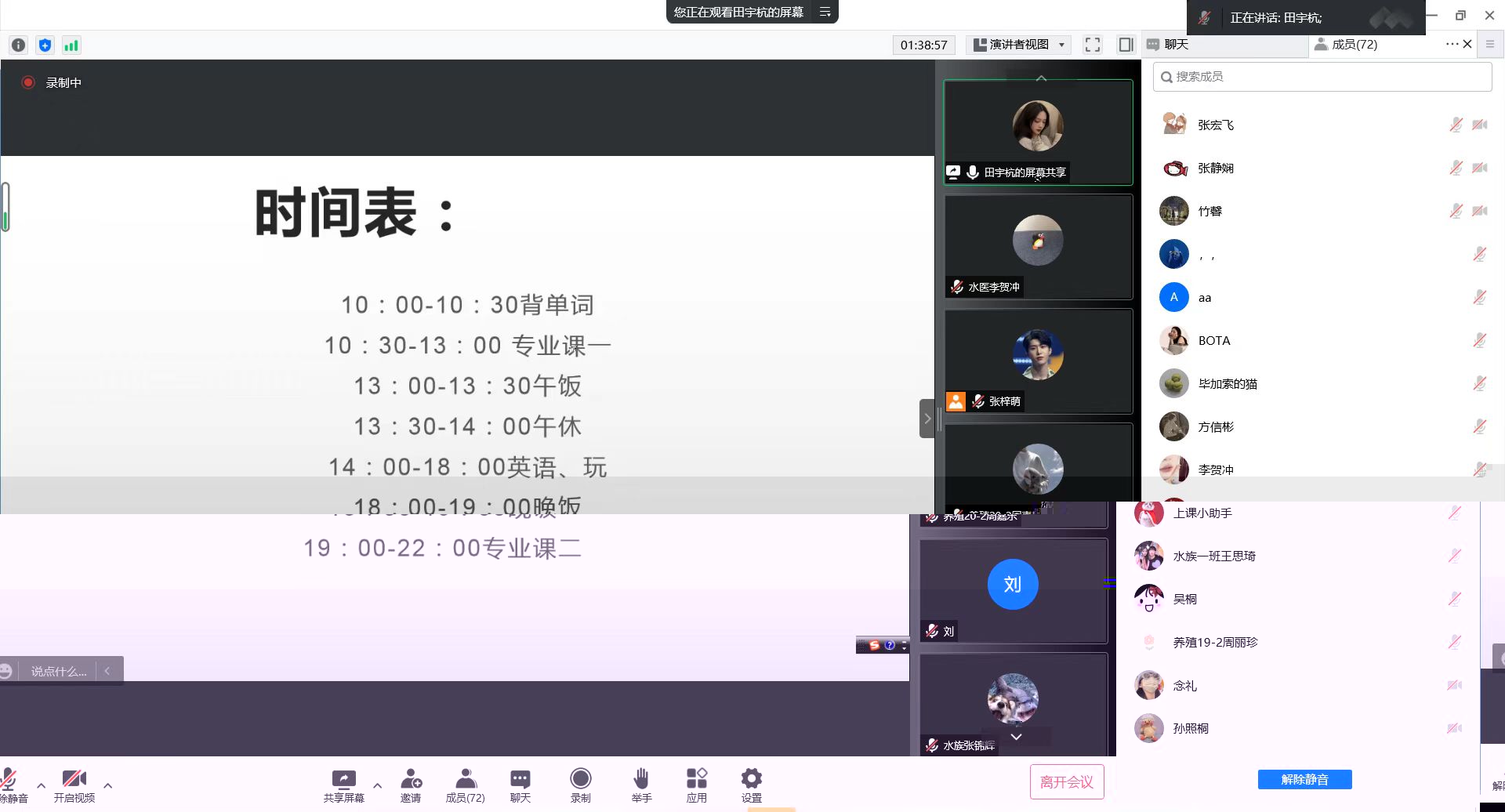Image resolution: width=1505 pixels, height=812 pixels.
Task: Select the 刘 participant tile
Action: tap(1013, 591)
